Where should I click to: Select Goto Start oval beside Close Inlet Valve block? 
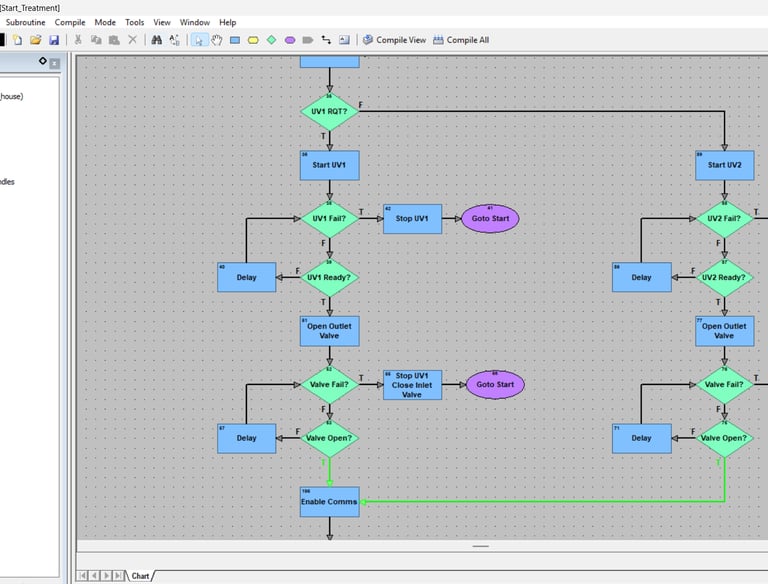[x=495, y=385]
